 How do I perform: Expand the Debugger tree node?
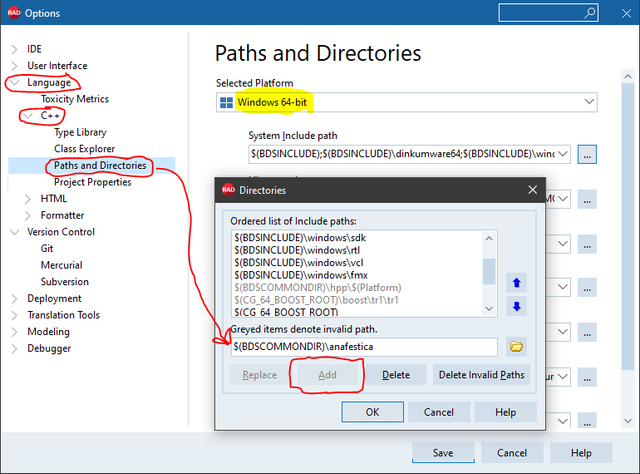click(x=14, y=348)
